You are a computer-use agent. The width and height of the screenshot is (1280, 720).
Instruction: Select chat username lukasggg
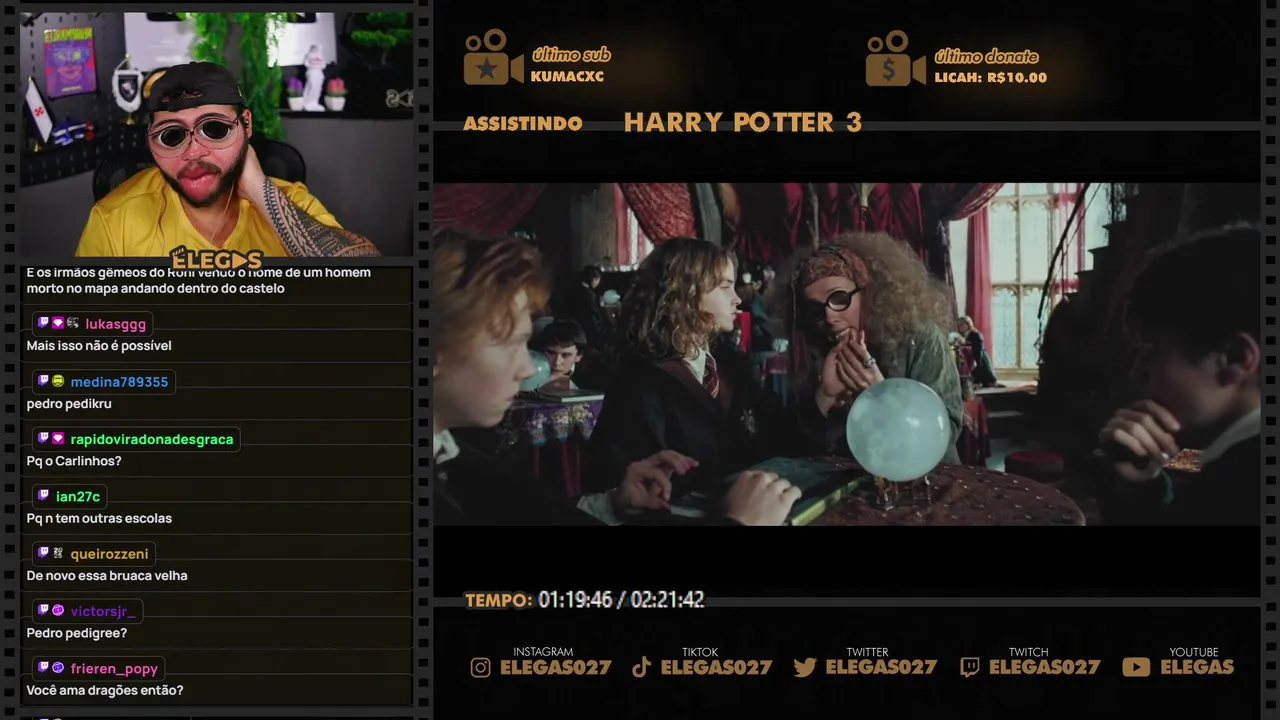coord(116,324)
